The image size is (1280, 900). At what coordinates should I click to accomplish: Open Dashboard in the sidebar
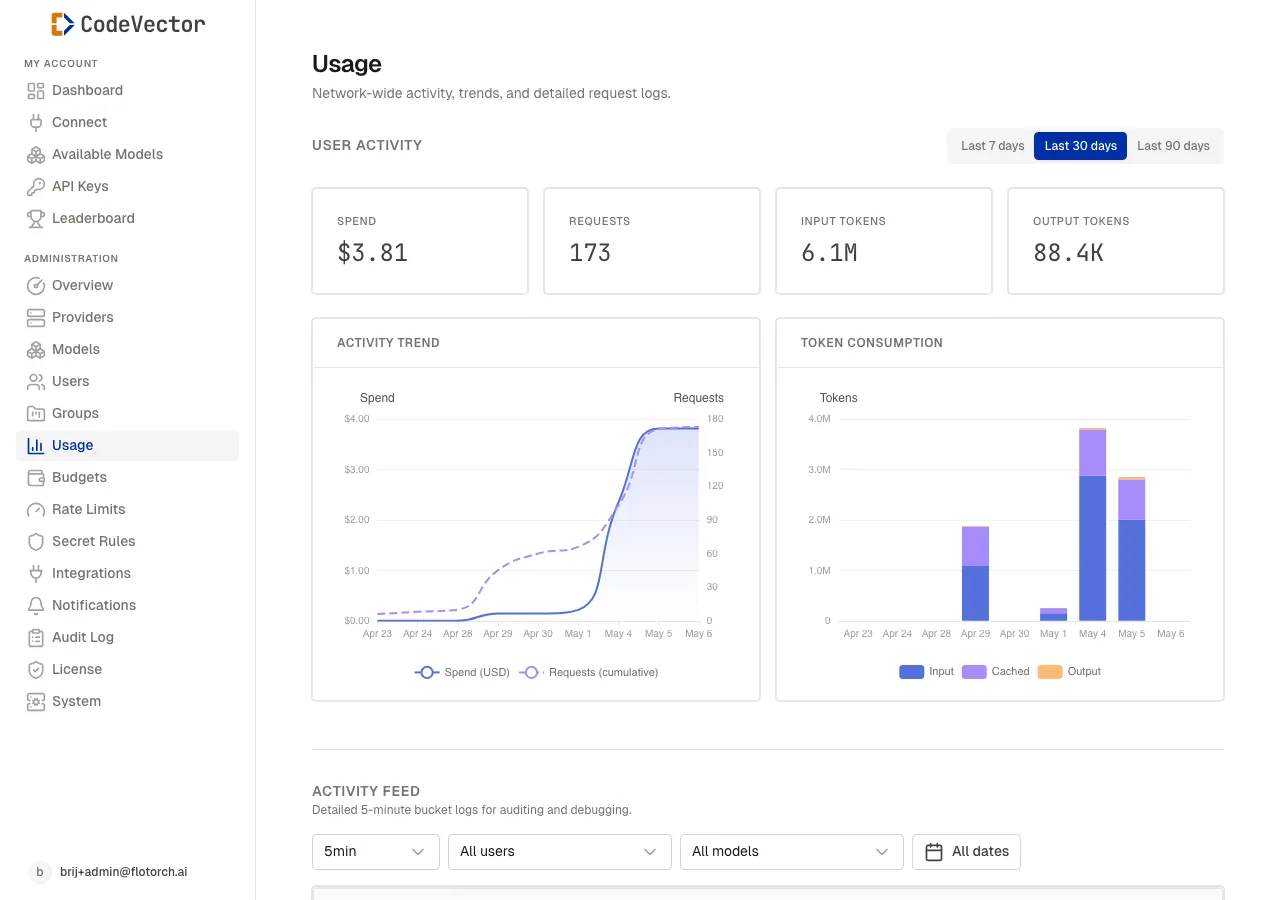coord(127,90)
